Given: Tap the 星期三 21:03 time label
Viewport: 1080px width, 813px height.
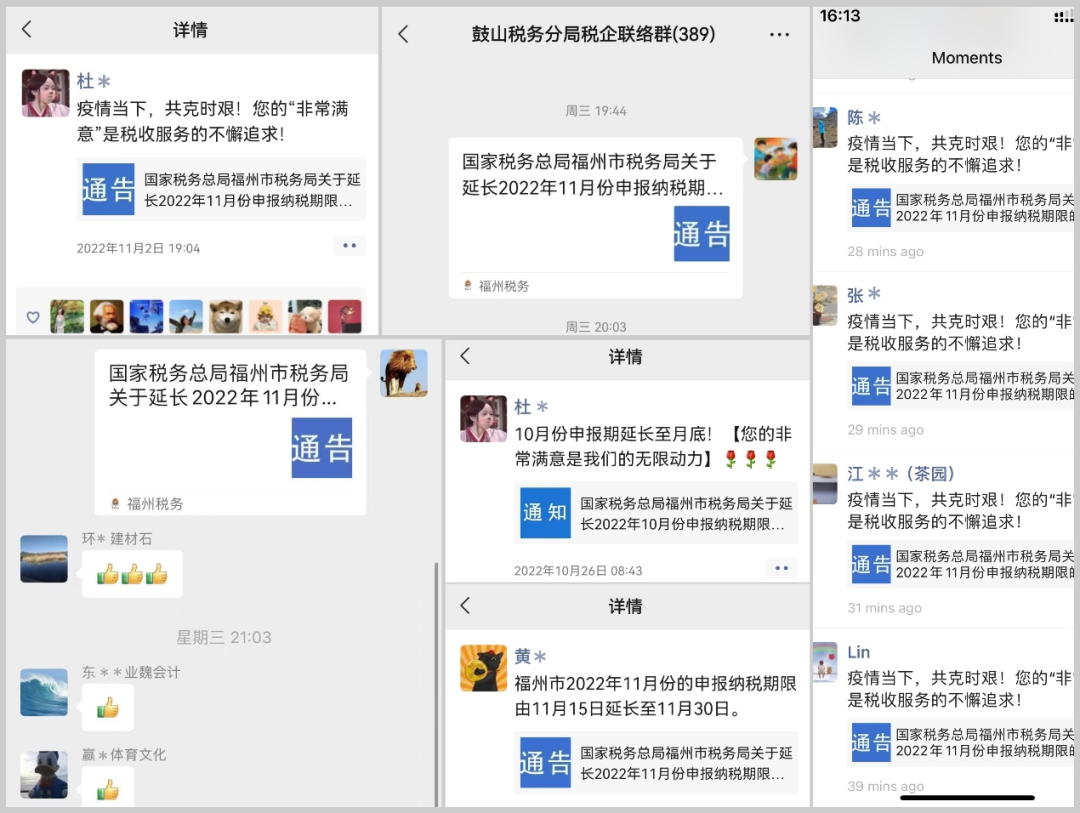Looking at the screenshot, I should click(224, 637).
